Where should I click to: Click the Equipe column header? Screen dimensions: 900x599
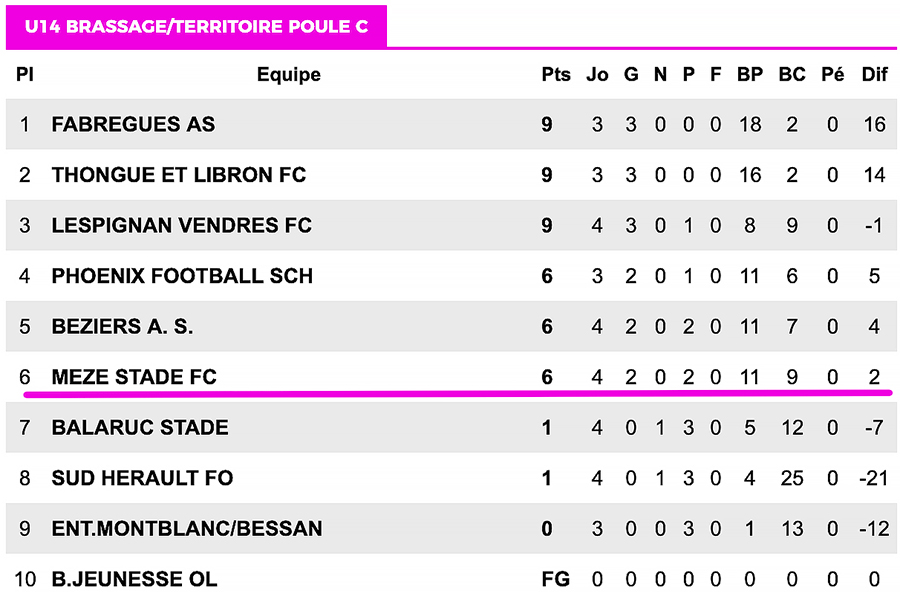[x=288, y=75]
